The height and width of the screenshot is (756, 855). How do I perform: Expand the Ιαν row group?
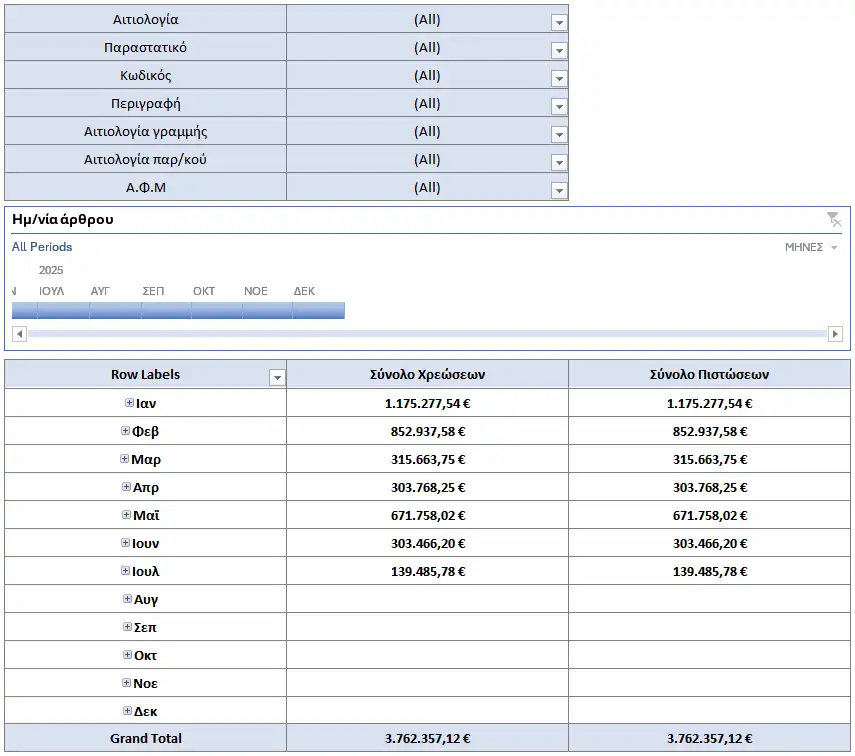(x=129, y=403)
